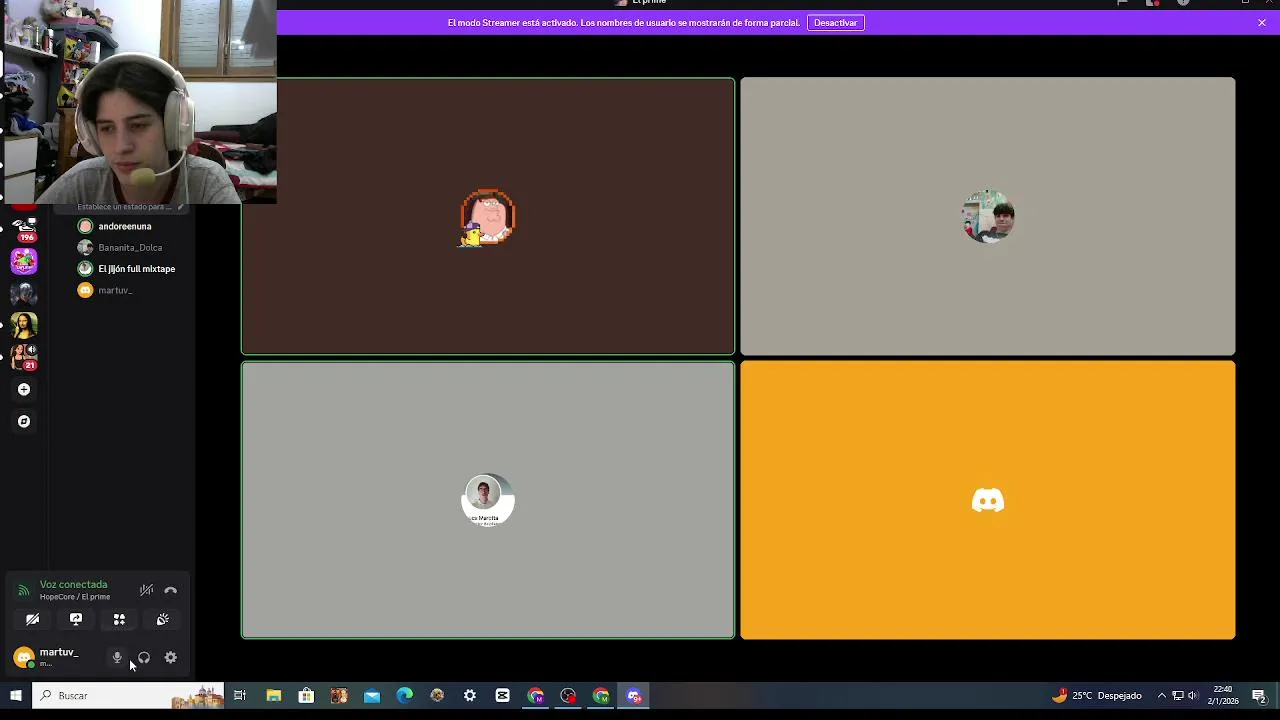The height and width of the screenshot is (720, 1280).
Task: Focus the bottom-left participant tile
Action: click(488, 500)
